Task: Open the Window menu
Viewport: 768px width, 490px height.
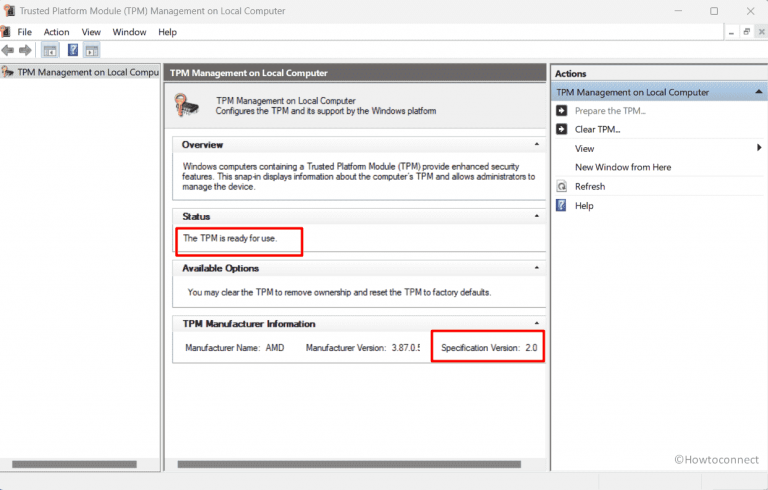Action: [129, 32]
